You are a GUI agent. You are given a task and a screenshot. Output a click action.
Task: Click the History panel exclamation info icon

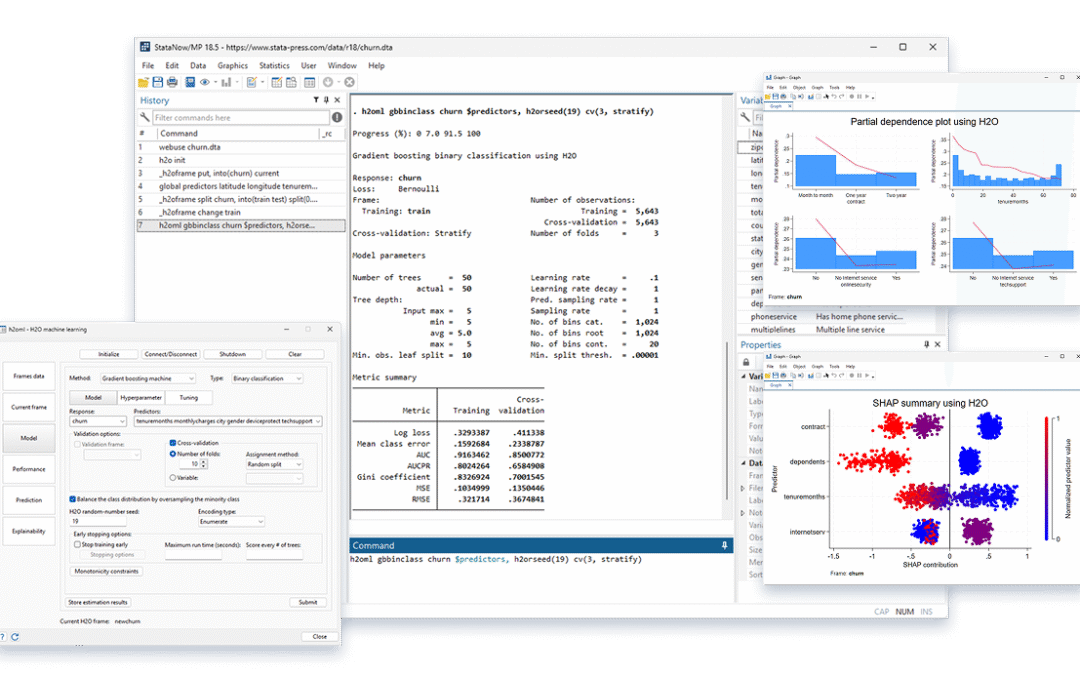point(338,118)
